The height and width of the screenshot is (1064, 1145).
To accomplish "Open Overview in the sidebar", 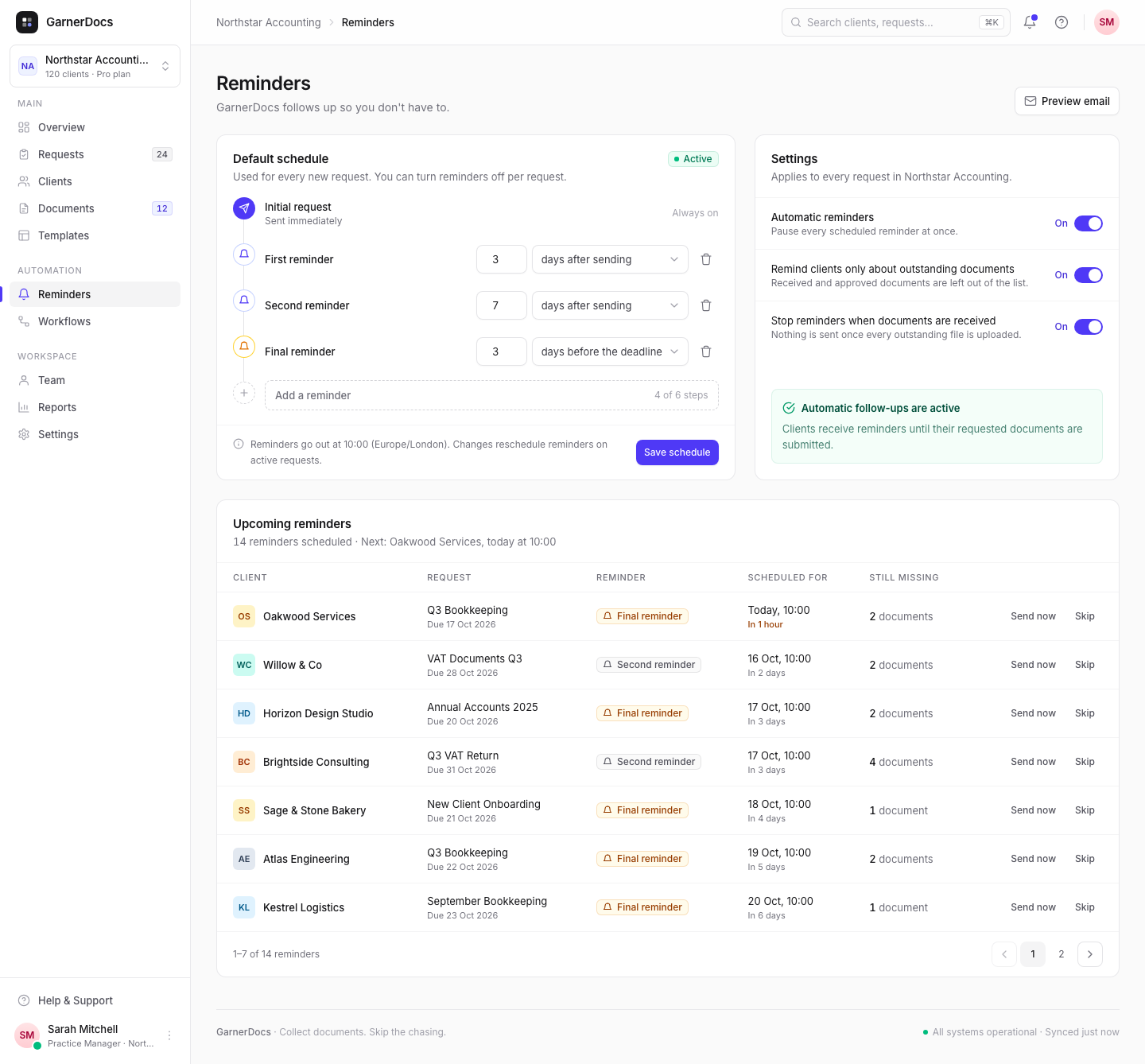I will (95, 127).
